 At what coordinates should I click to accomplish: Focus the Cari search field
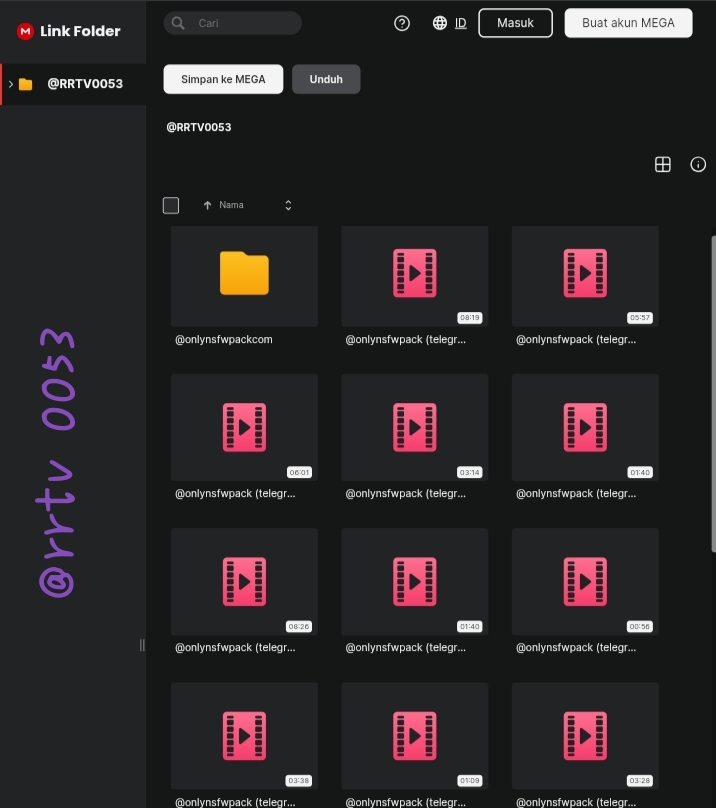click(x=233, y=23)
